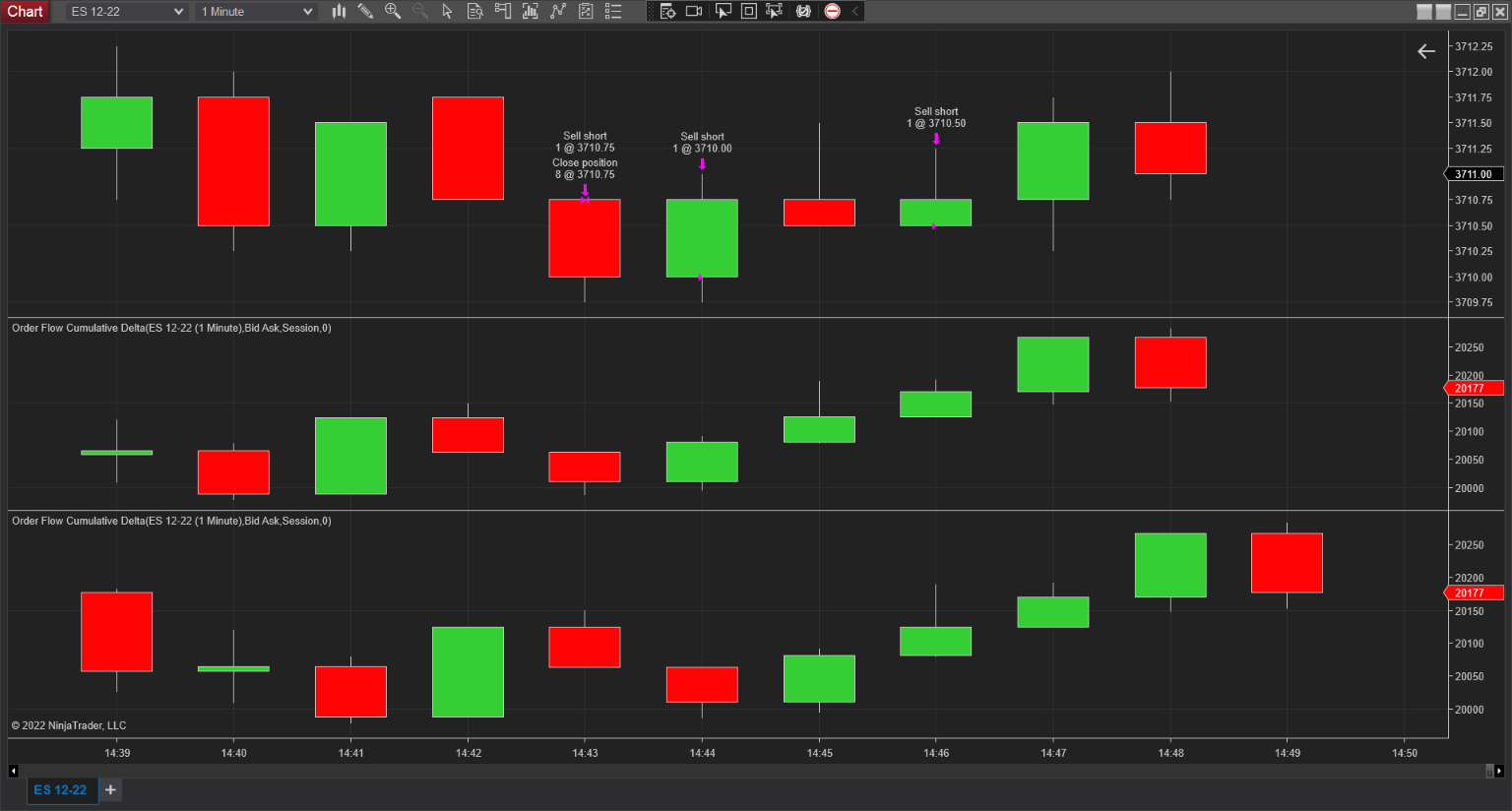Click the middle panel Order Flow Cumulative Delta label
This screenshot has height=811, width=1512.
[171, 328]
